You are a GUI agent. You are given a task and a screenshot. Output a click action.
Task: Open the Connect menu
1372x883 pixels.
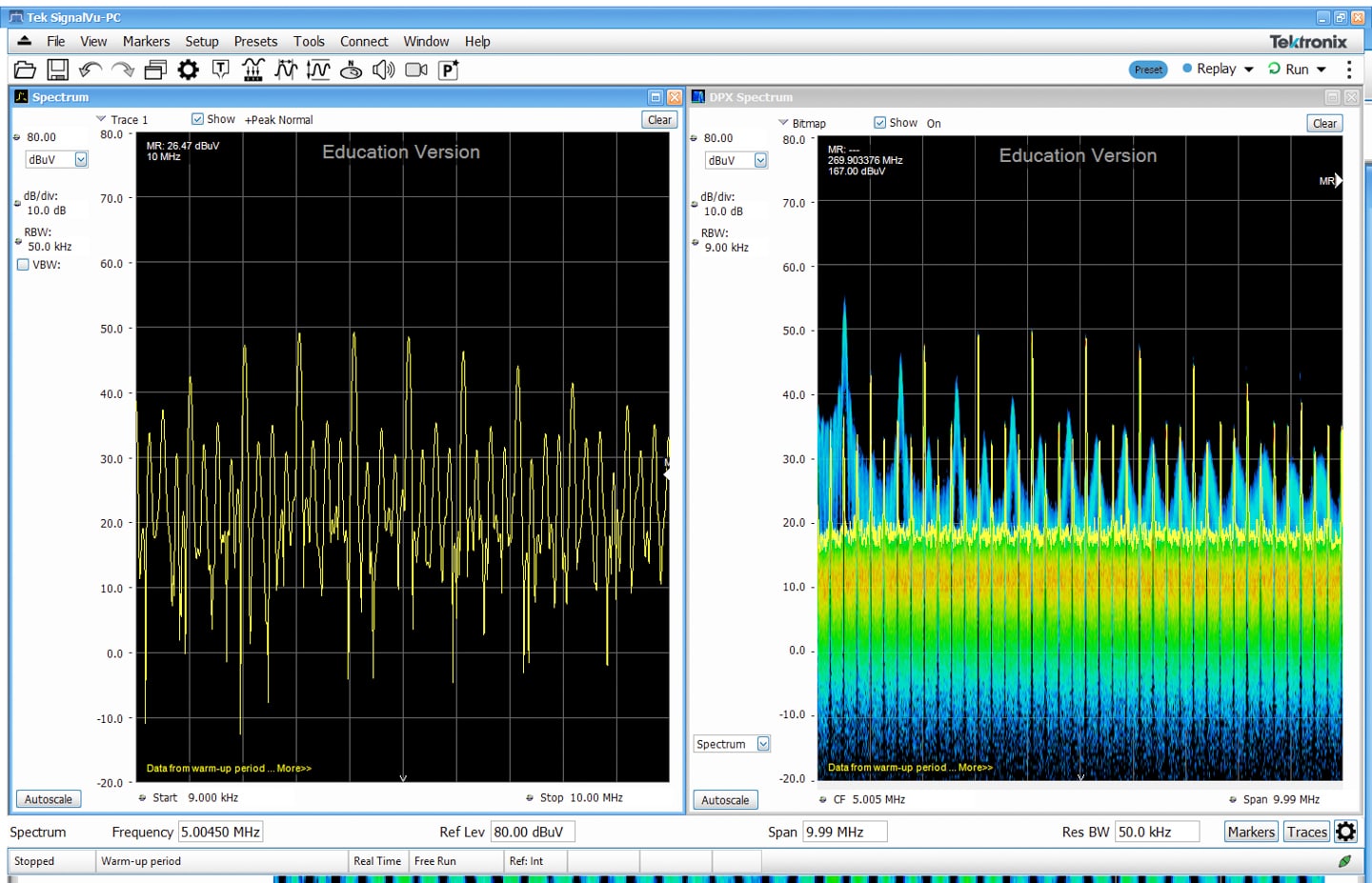pyautogui.click(x=364, y=41)
